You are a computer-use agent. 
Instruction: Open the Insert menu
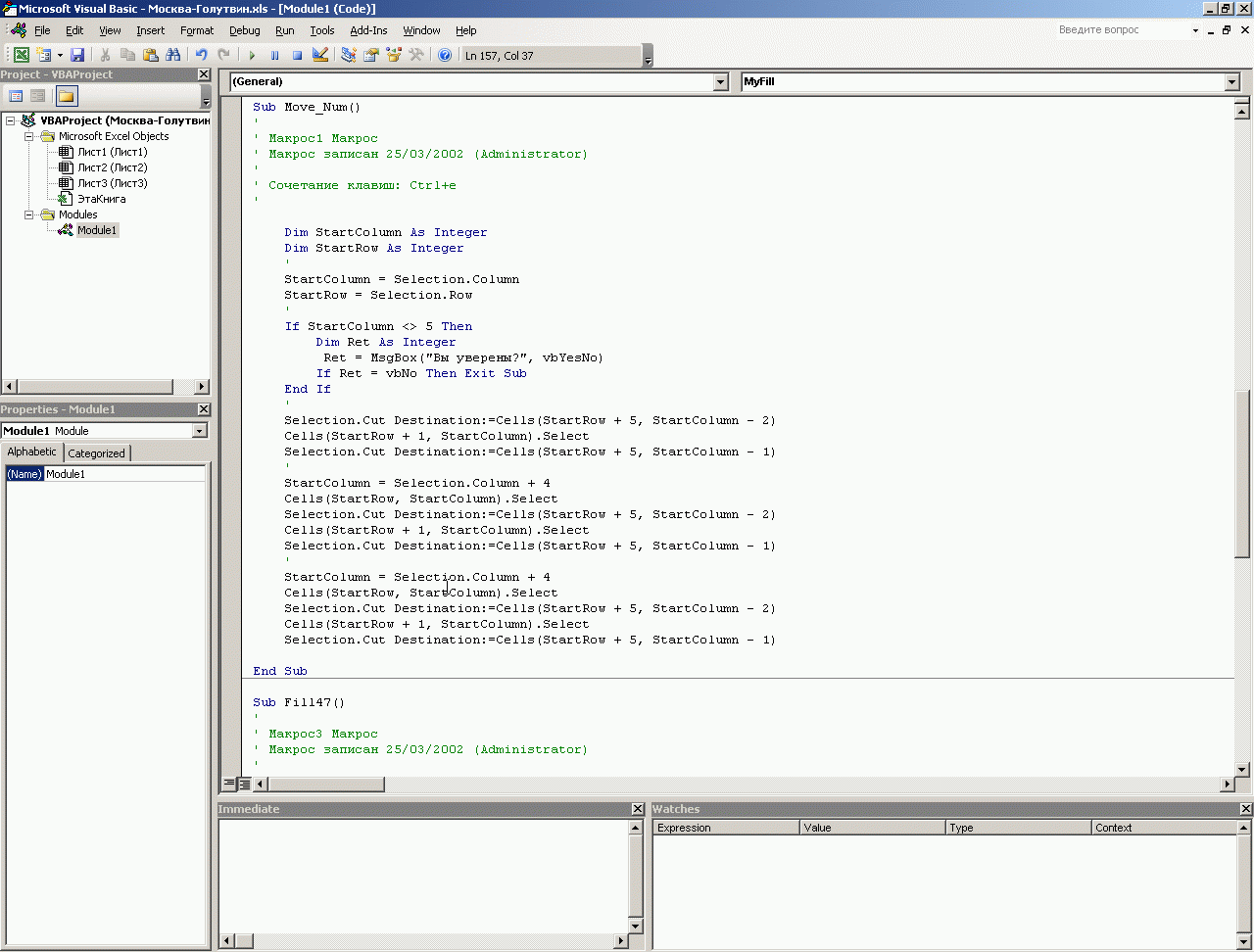point(151,30)
